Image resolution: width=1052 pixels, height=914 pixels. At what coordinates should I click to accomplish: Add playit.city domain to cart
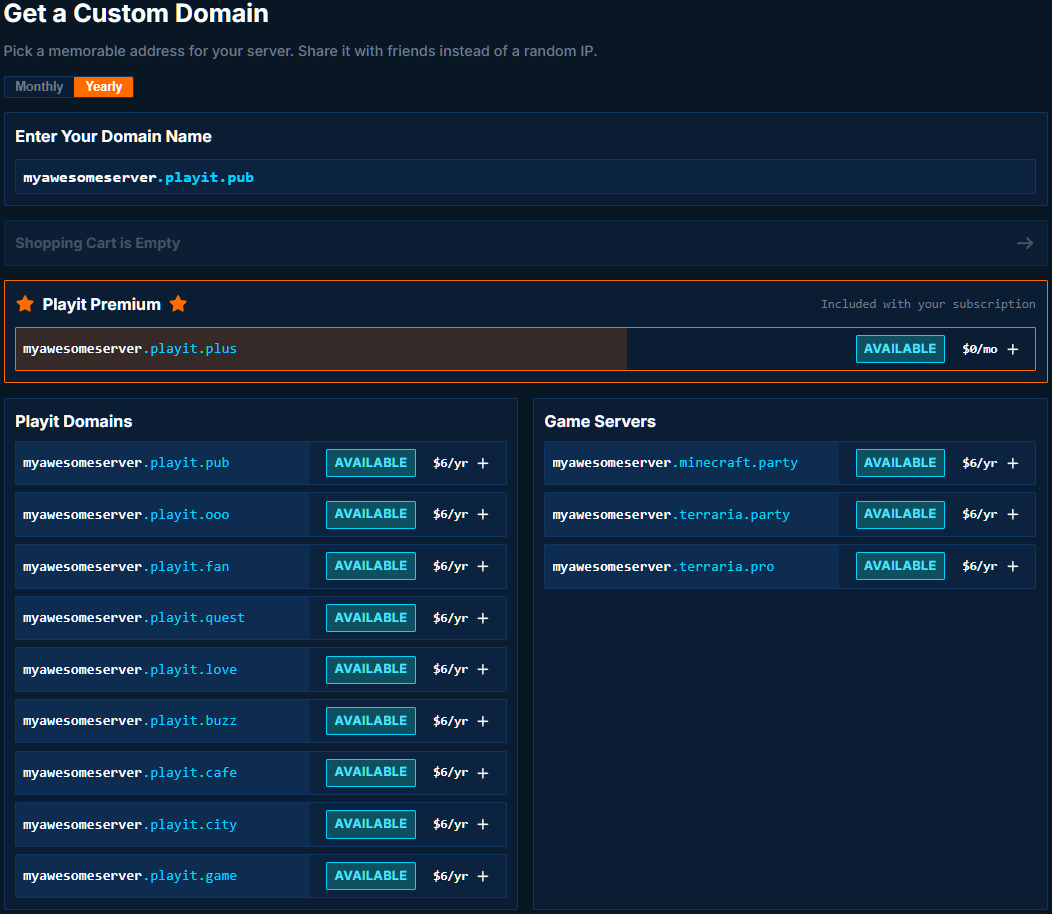pyautogui.click(x=483, y=824)
